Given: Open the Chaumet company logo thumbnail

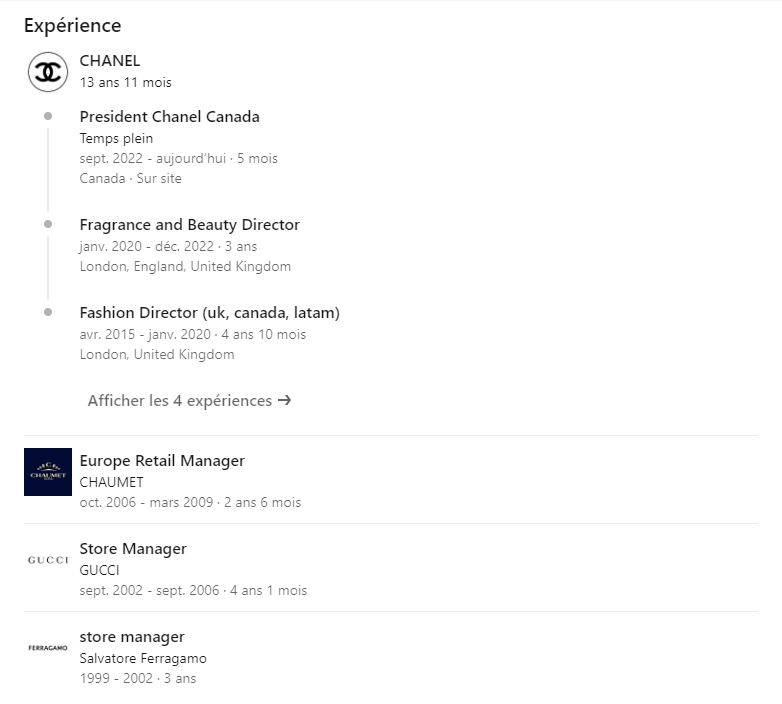Looking at the screenshot, I should 48,472.
